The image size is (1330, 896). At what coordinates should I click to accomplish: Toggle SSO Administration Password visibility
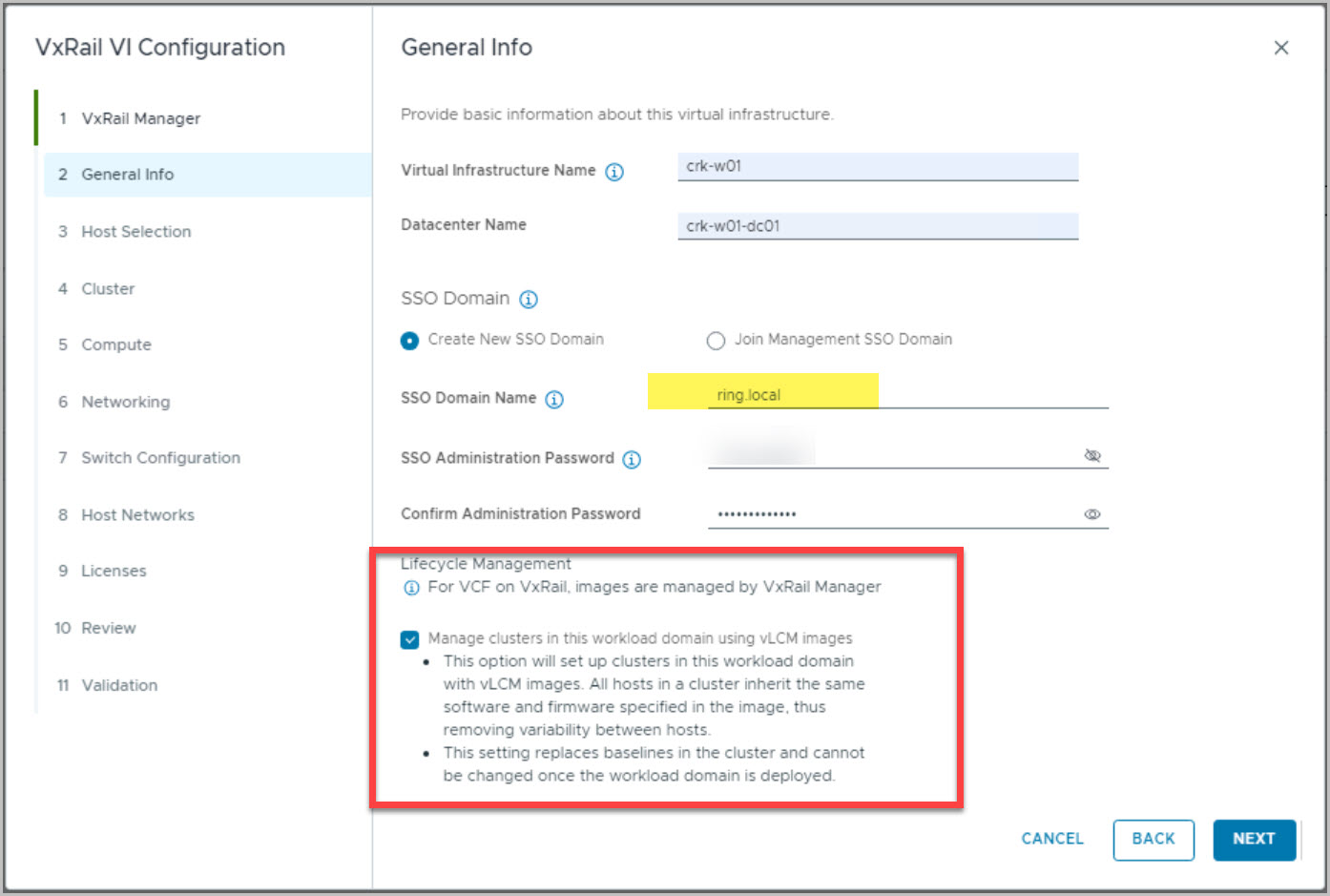click(x=1092, y=456)
